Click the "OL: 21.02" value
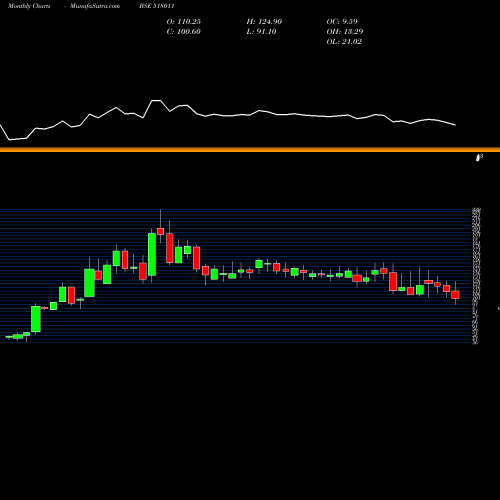 click(344, 42)
